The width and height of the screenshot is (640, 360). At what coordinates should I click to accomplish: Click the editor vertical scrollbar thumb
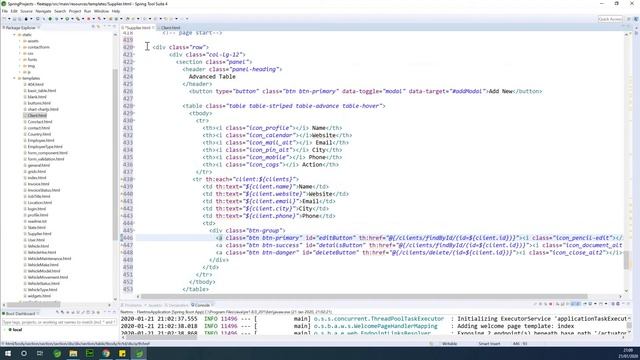click(x=626, y=260)
